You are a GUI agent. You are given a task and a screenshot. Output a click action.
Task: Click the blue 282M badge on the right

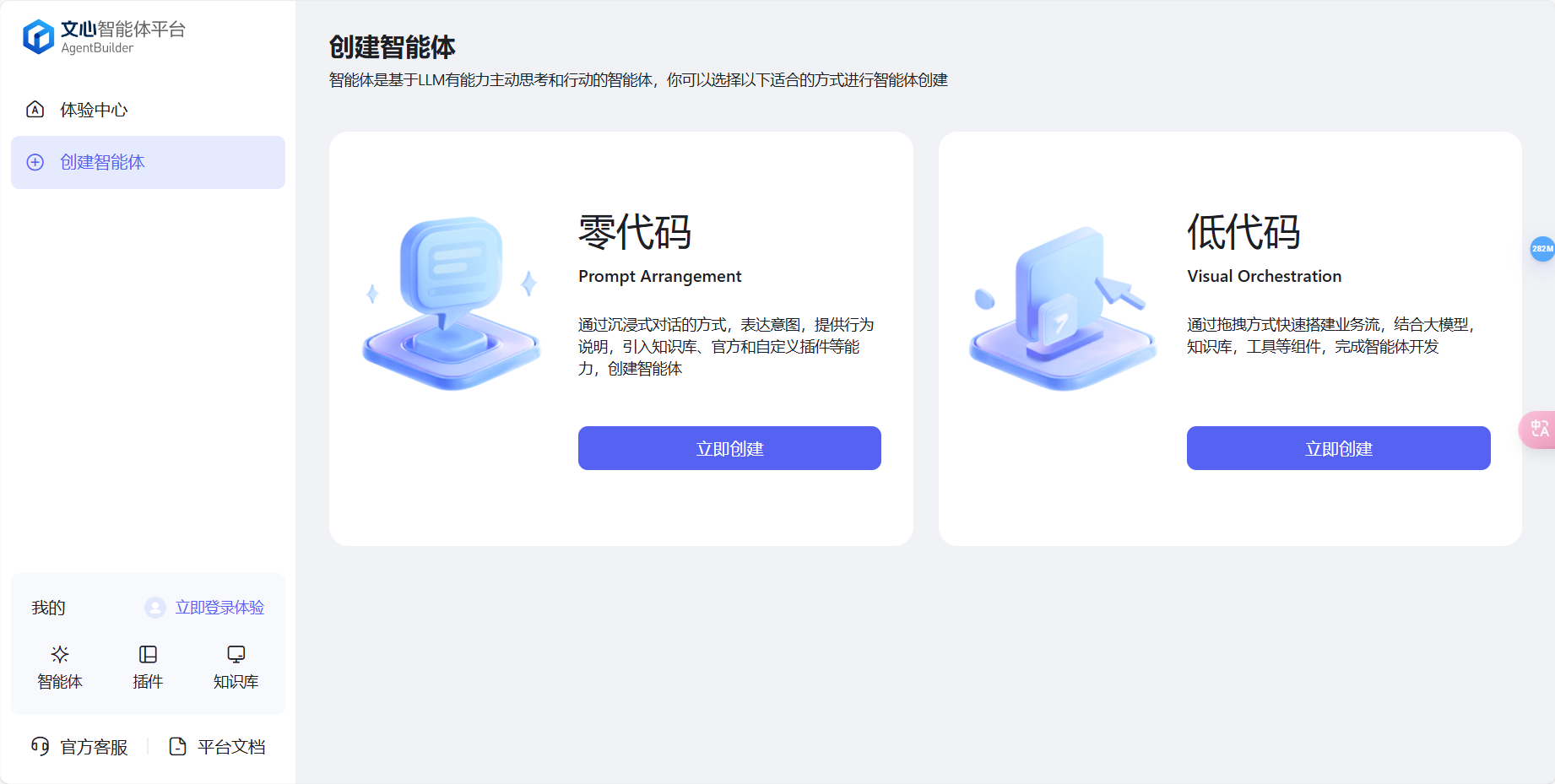coord(1541,250)
